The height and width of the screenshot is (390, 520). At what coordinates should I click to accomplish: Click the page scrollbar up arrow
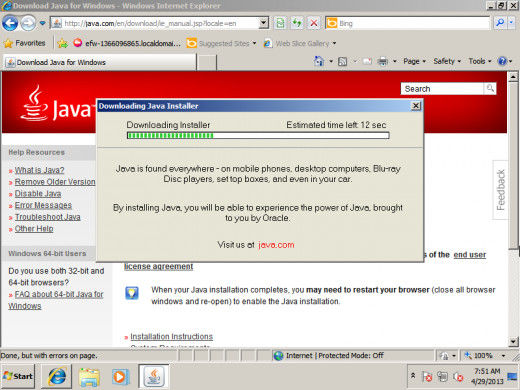coord(513,77)
